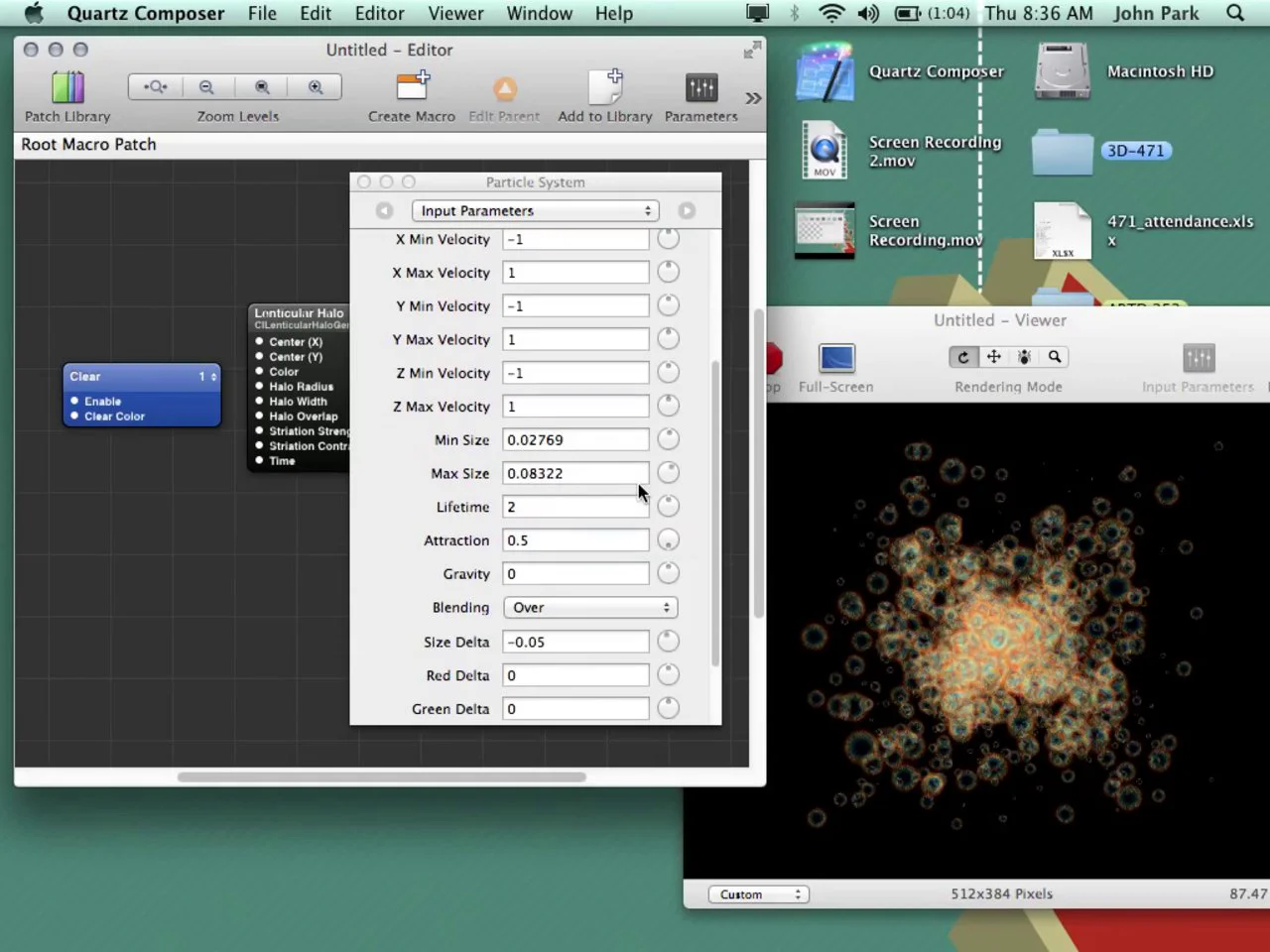
Task: Click Full-Screen icon in Viewer
Action: coord(835,359)
